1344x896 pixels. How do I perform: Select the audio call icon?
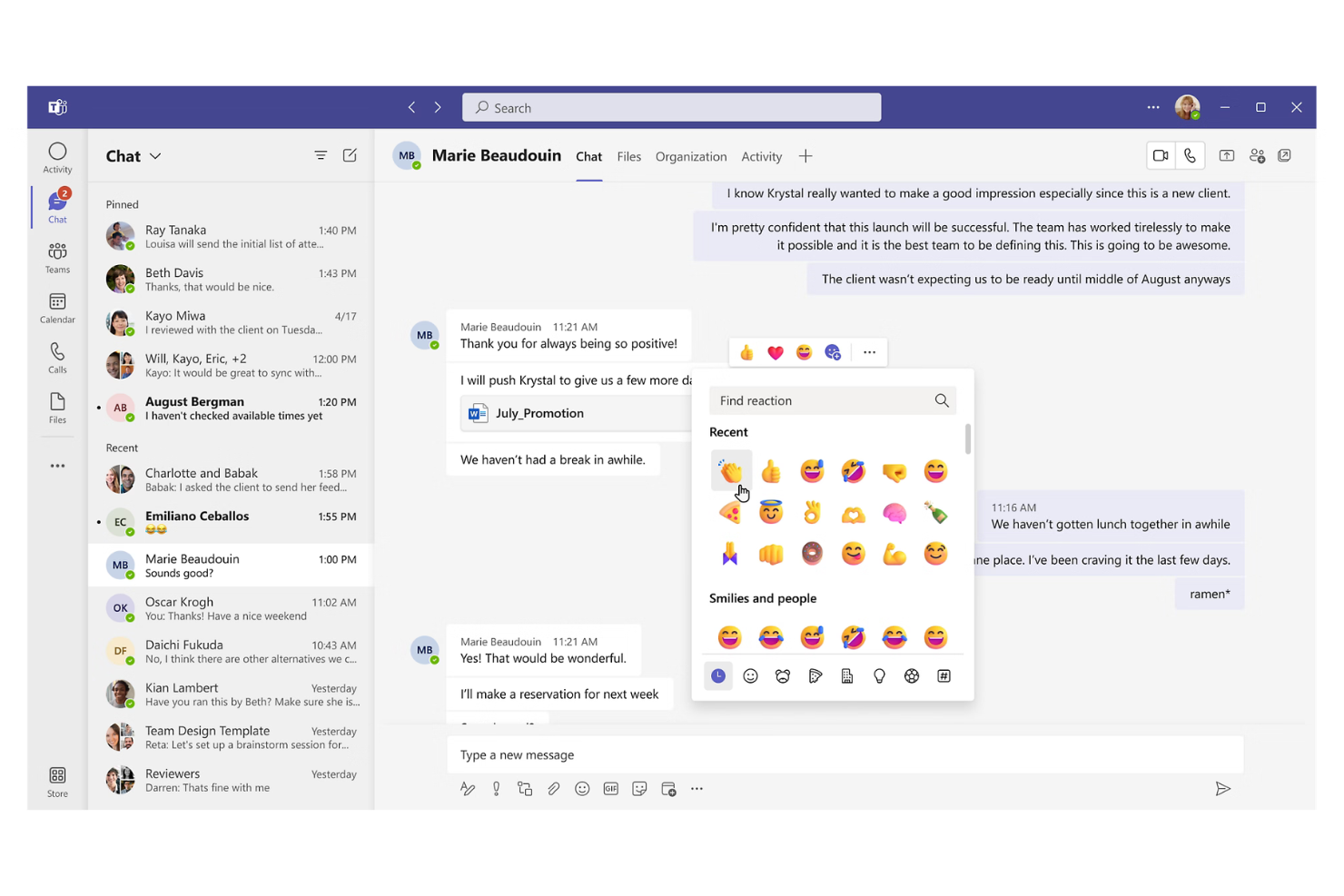(1191, 155)
